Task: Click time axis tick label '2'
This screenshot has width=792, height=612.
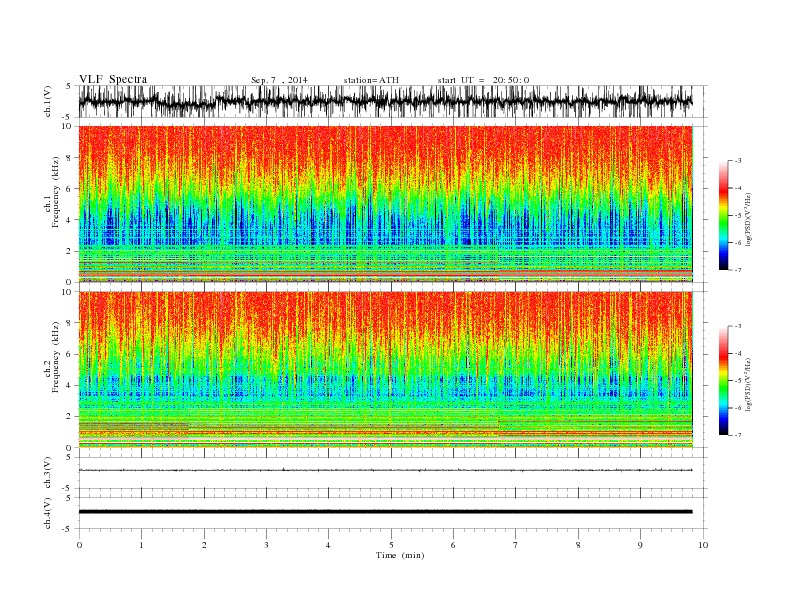Action: pos(204,545)
